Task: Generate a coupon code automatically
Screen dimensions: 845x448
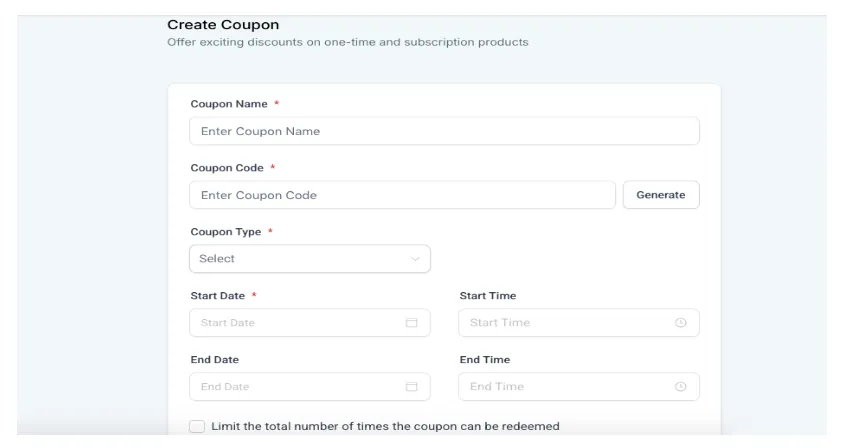Action: point(661,195)
